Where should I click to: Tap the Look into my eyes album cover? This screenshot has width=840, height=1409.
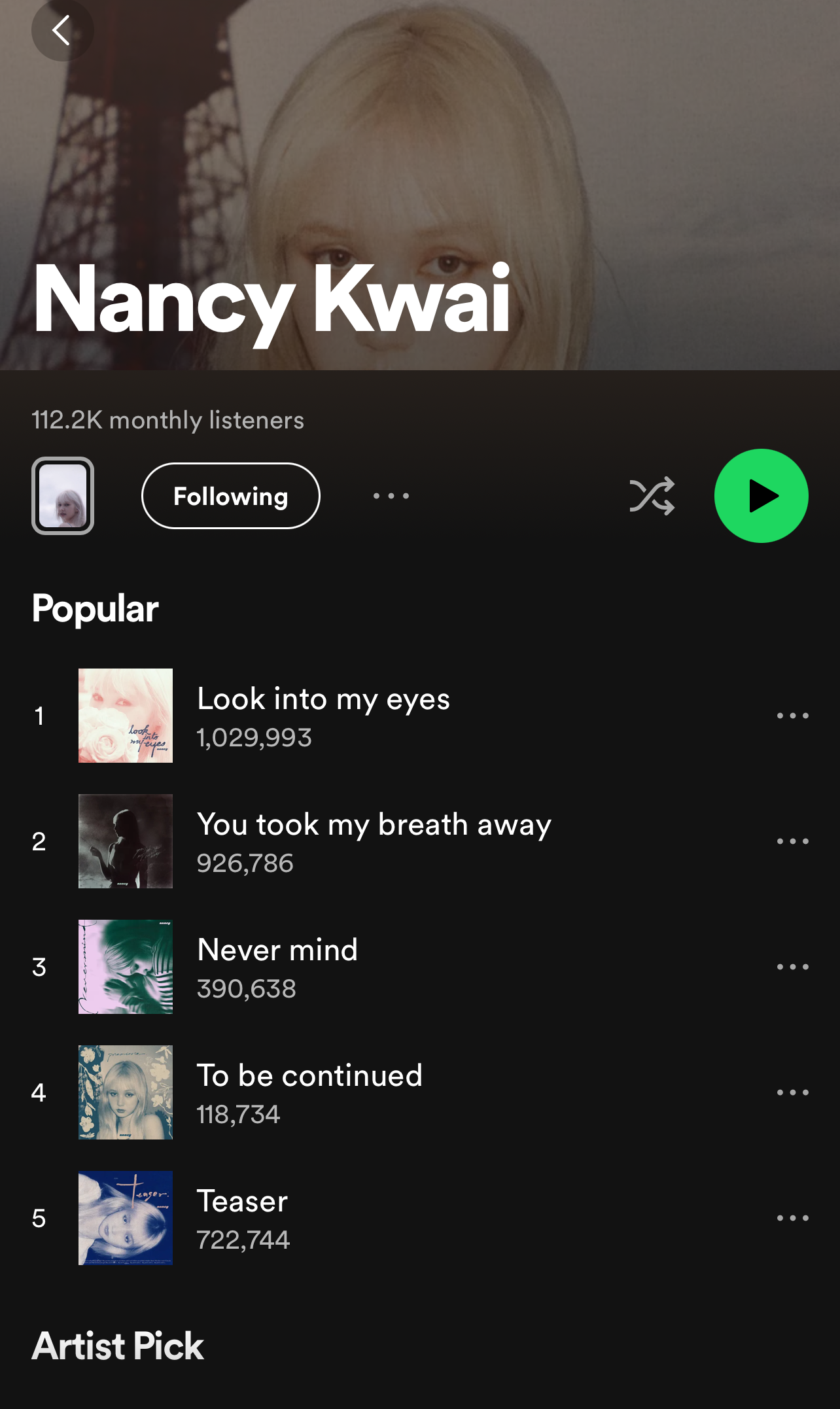pyautogui.click(x=126, y=716)
